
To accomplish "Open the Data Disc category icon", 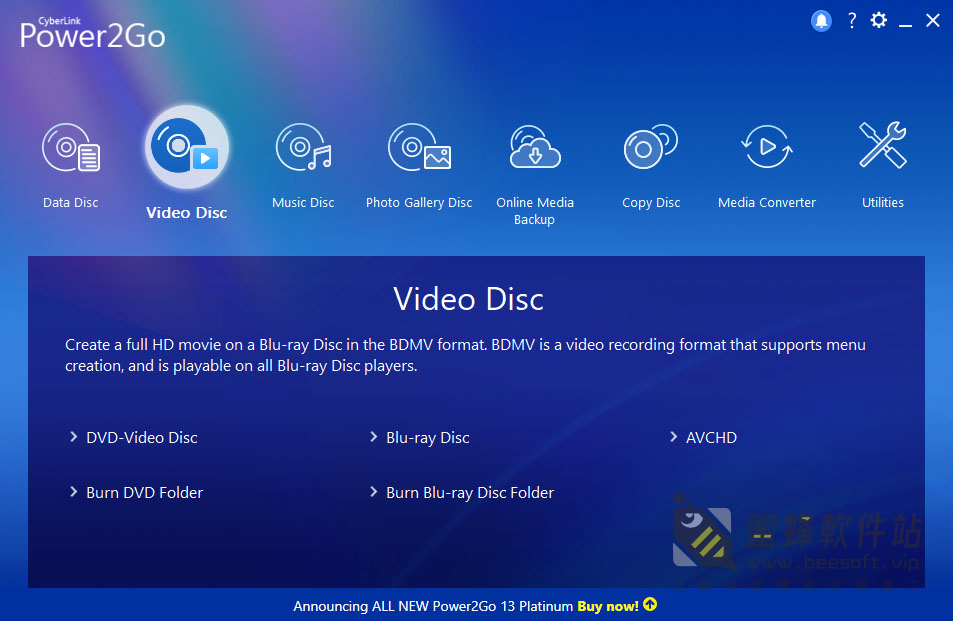I will (x=71, y=148).
